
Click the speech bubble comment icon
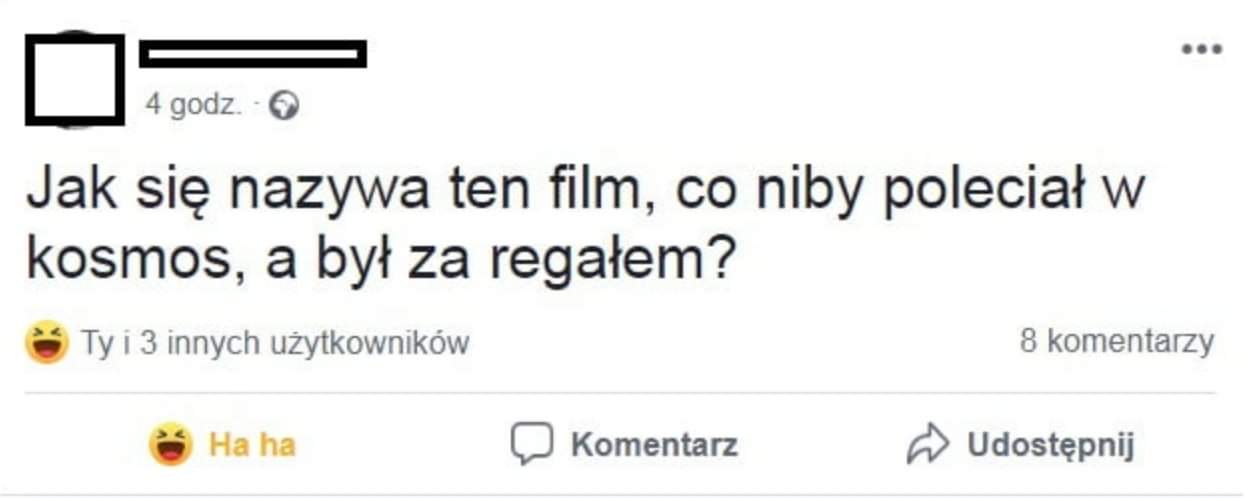[x=531, y=444]
